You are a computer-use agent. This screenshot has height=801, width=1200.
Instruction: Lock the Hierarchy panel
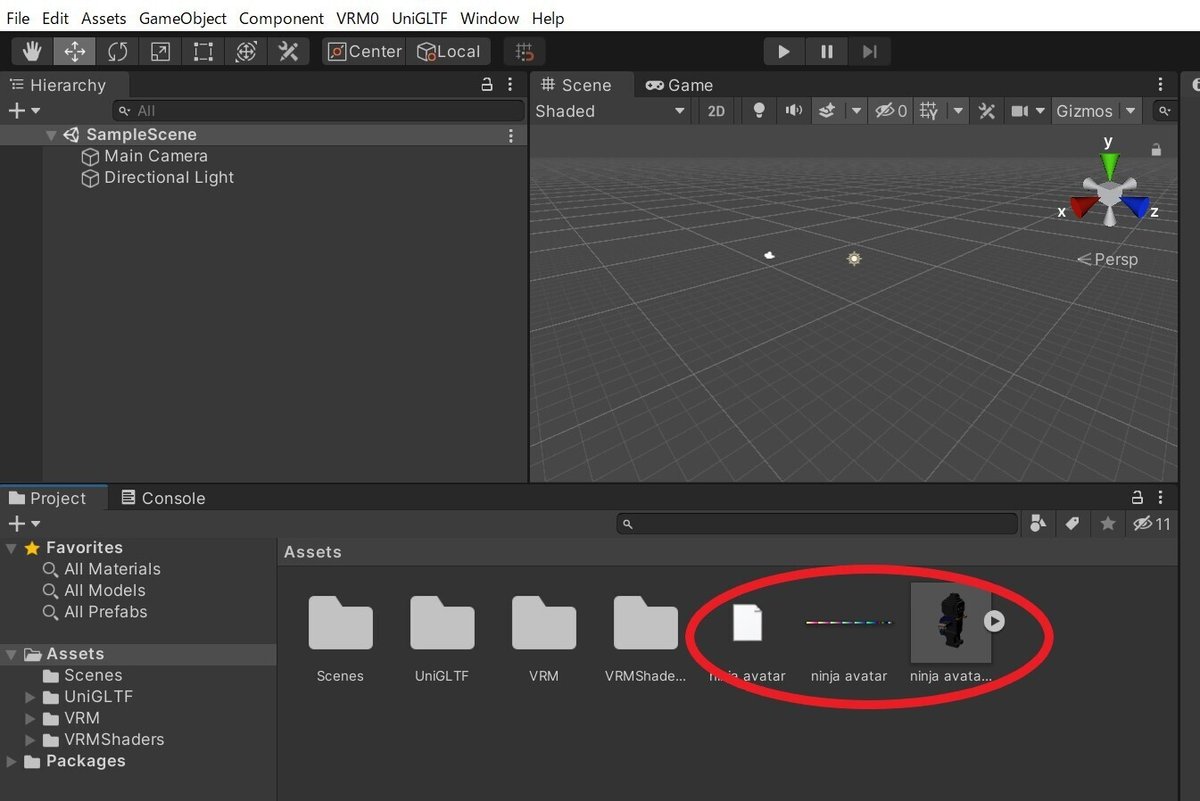click(x=487, y=85)
